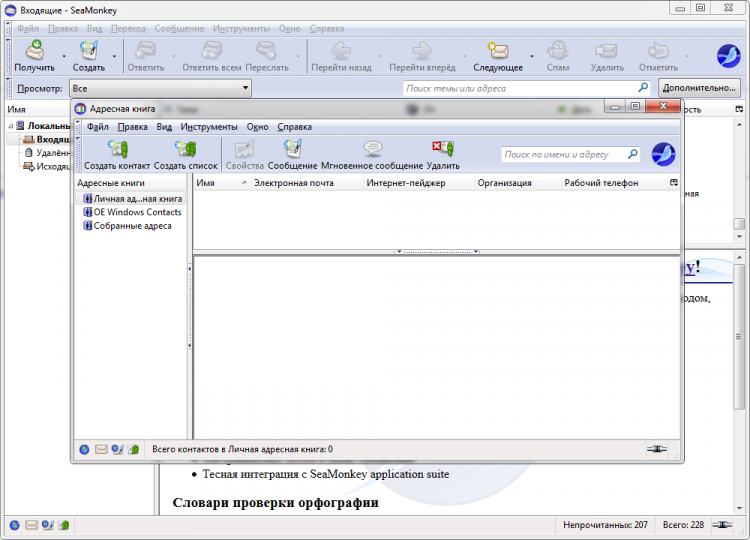Click SeaMonkey throbber logo in Address Book

663,154
